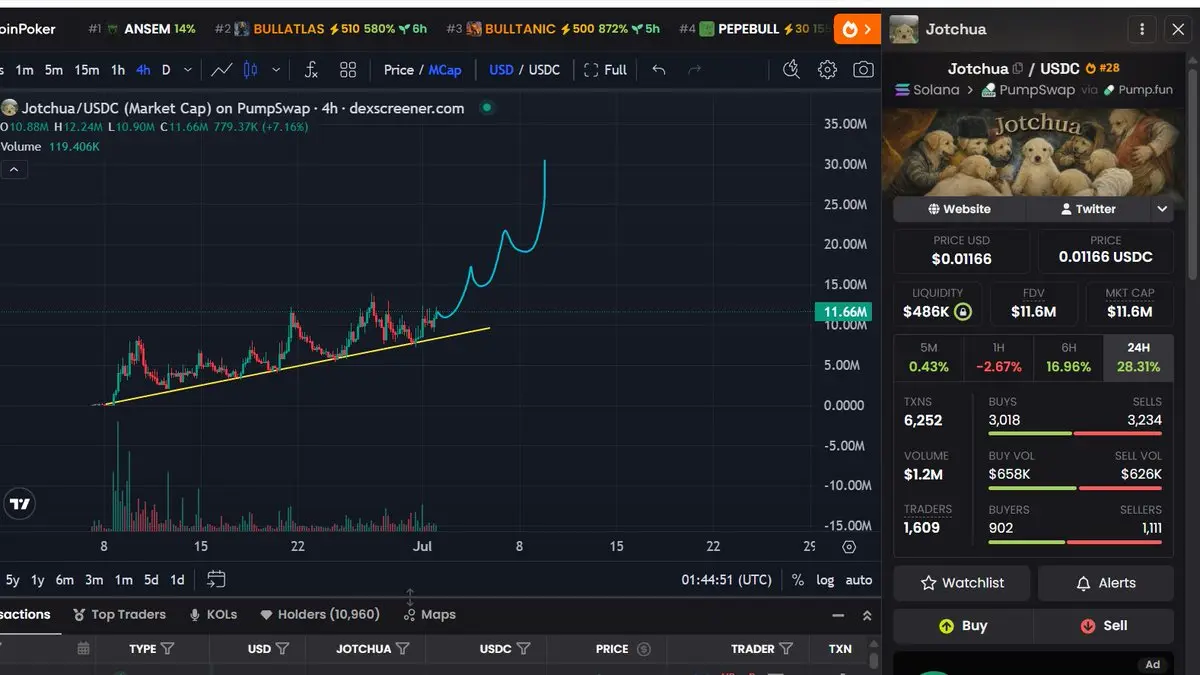Toggle log scale on chart
The height and width of the screenshot is (675, 1200).
[x=825, y=580]
